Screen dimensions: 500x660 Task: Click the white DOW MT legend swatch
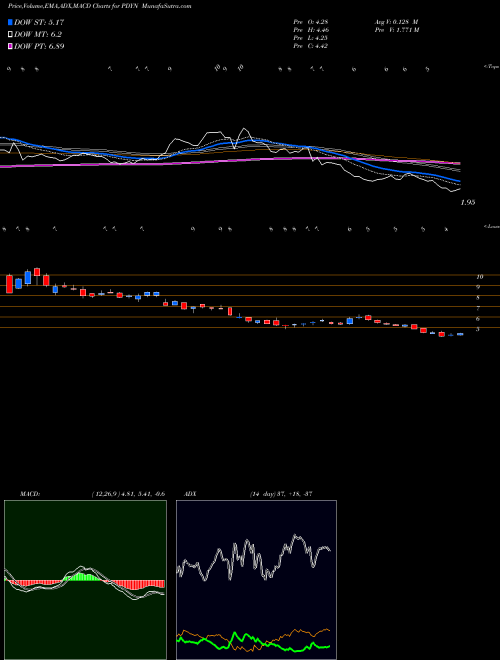pos(11,35)
